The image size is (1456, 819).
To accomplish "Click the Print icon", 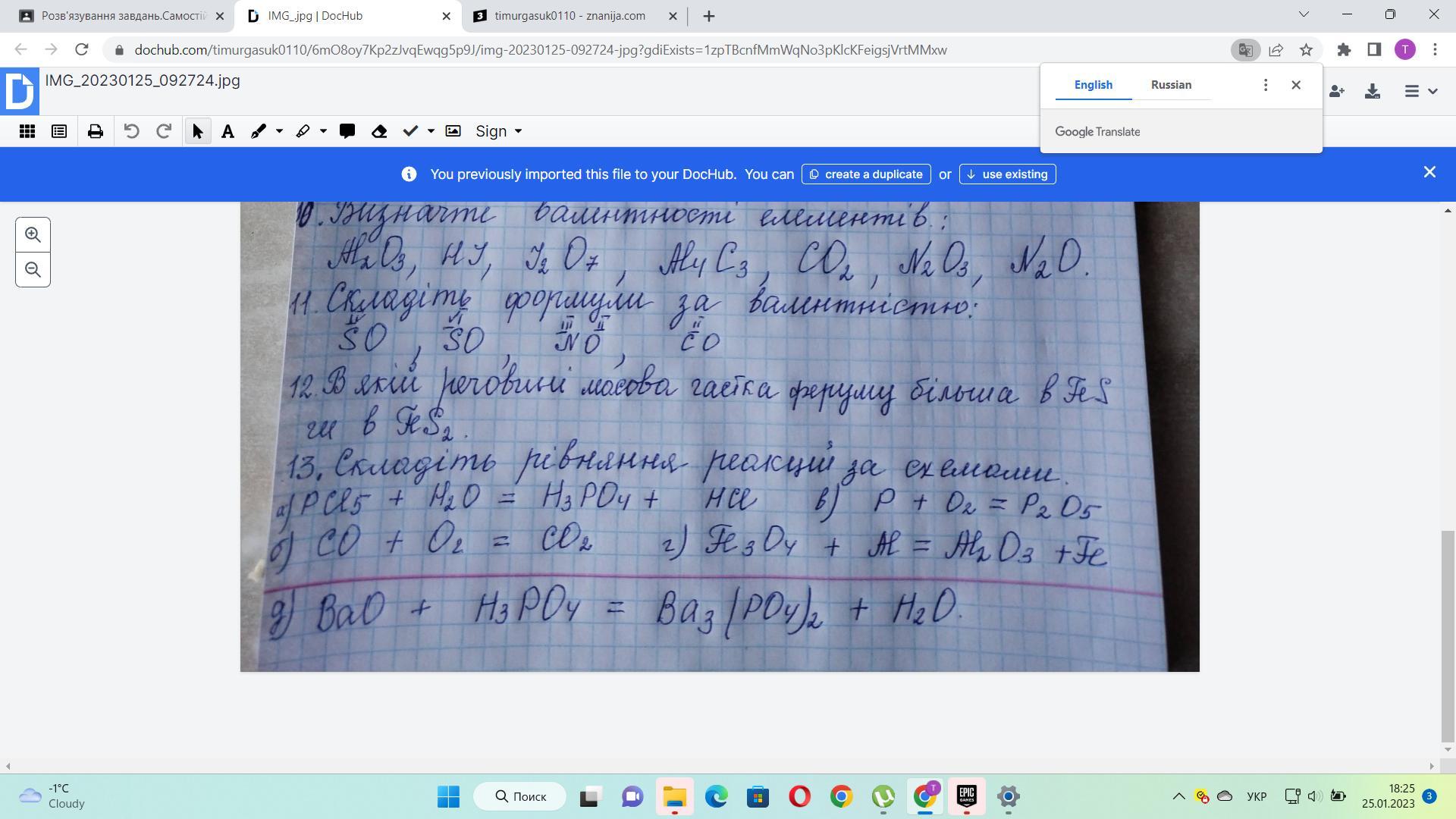I will click(x=95, y=131).
